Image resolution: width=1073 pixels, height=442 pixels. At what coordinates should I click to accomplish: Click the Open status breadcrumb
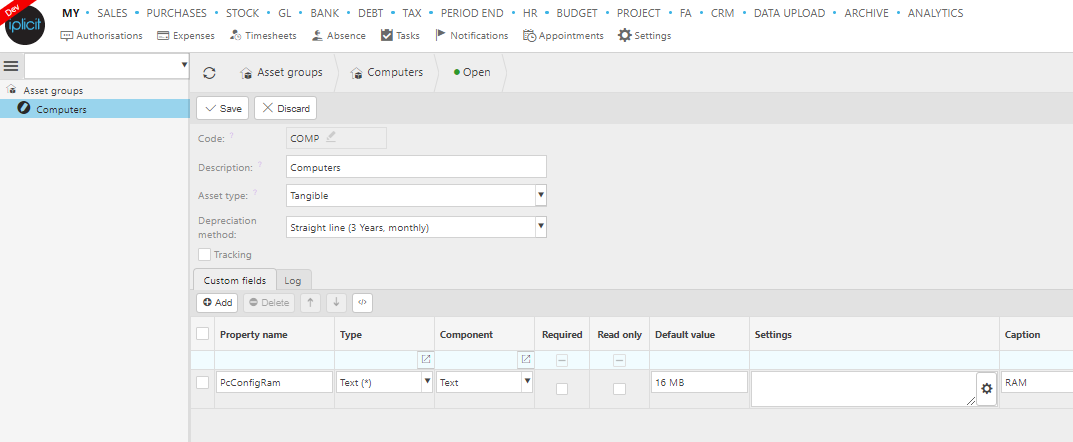coord(472,72)
